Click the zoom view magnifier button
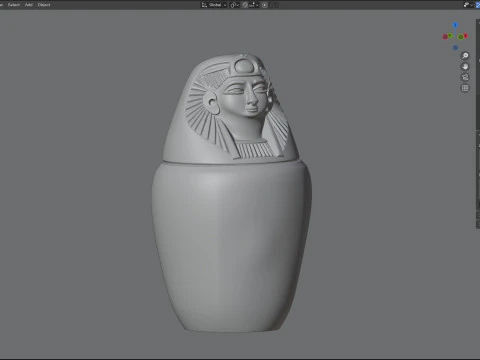Image resolution: width=480 pixels, height=360 pixels. tap(465, 56)
